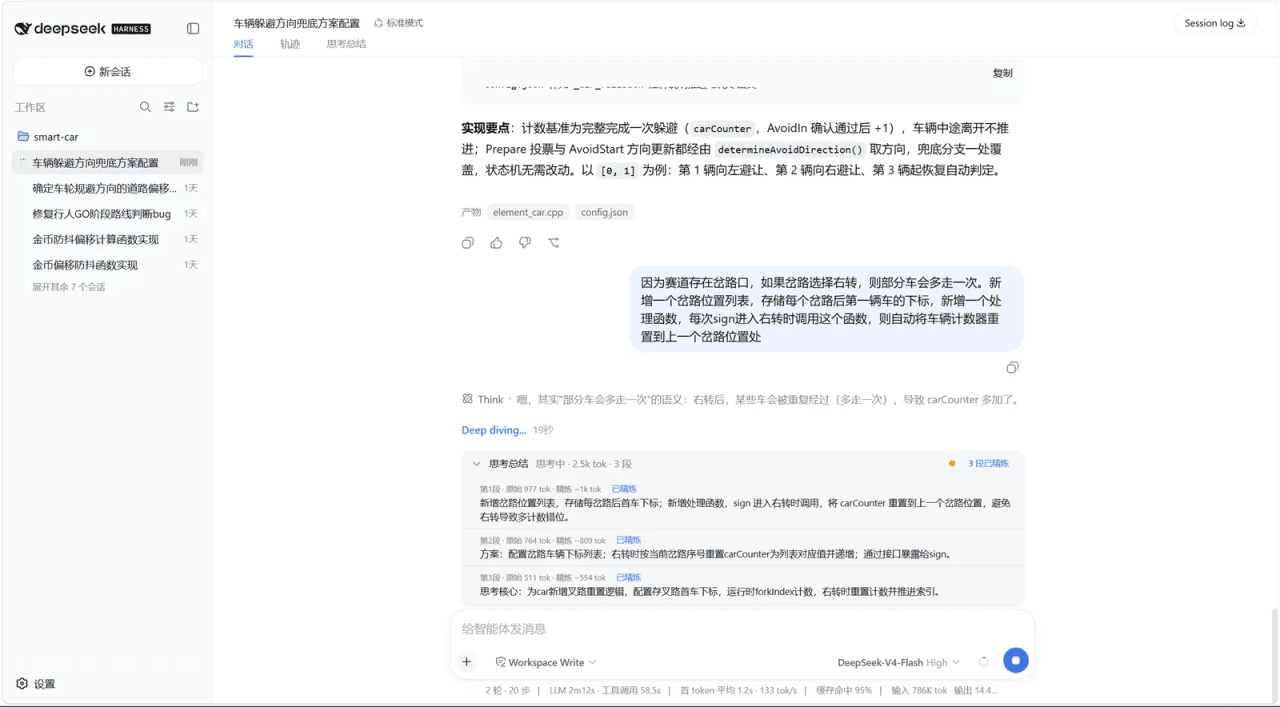The height and width of the screenshot is (707, 1280).
Task: Click the branch icon beside thumbs down
Action: point(554,243)
